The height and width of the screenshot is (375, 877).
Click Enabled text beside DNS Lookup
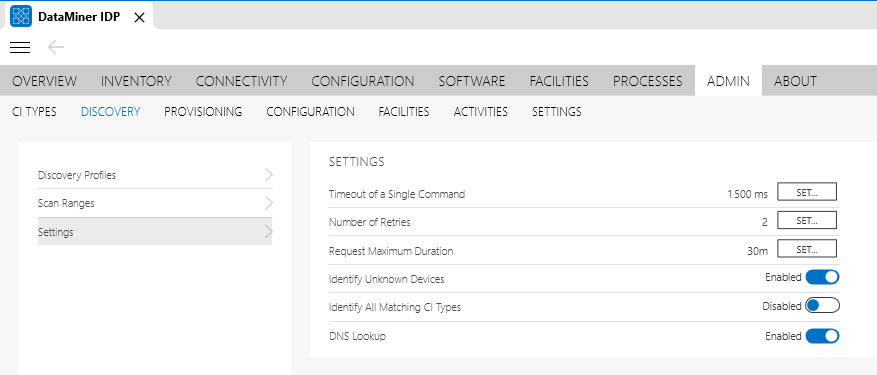pyautogui.click(x=783, y=336)
